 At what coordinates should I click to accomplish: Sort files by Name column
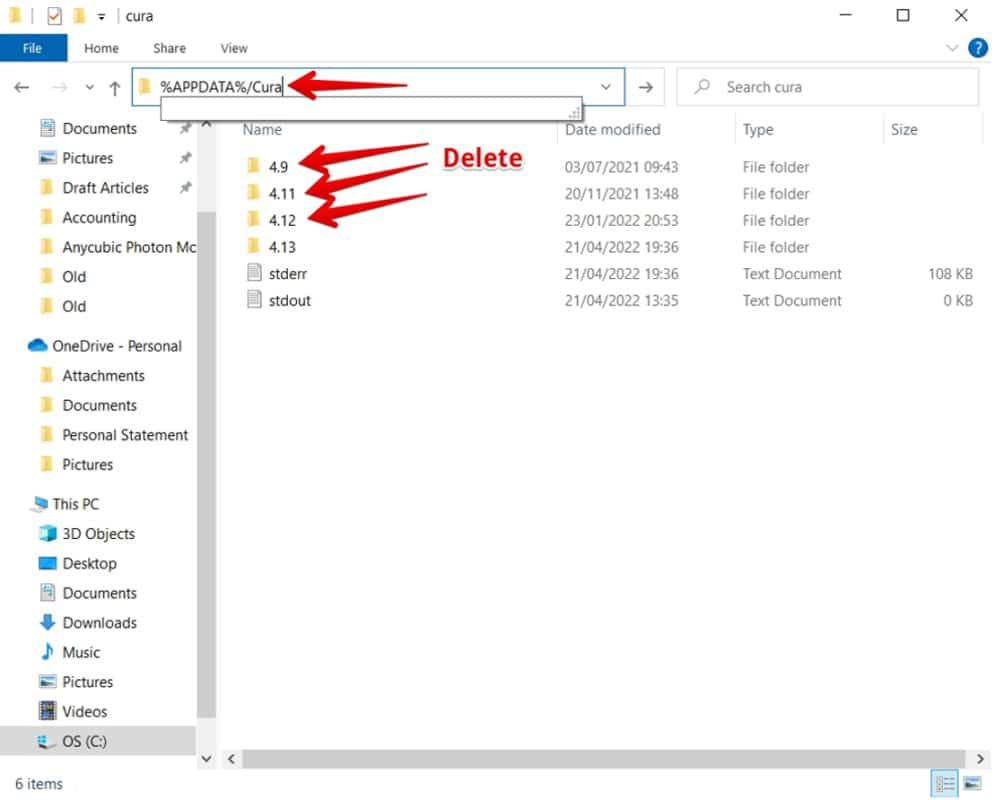[x=263, y=130]
